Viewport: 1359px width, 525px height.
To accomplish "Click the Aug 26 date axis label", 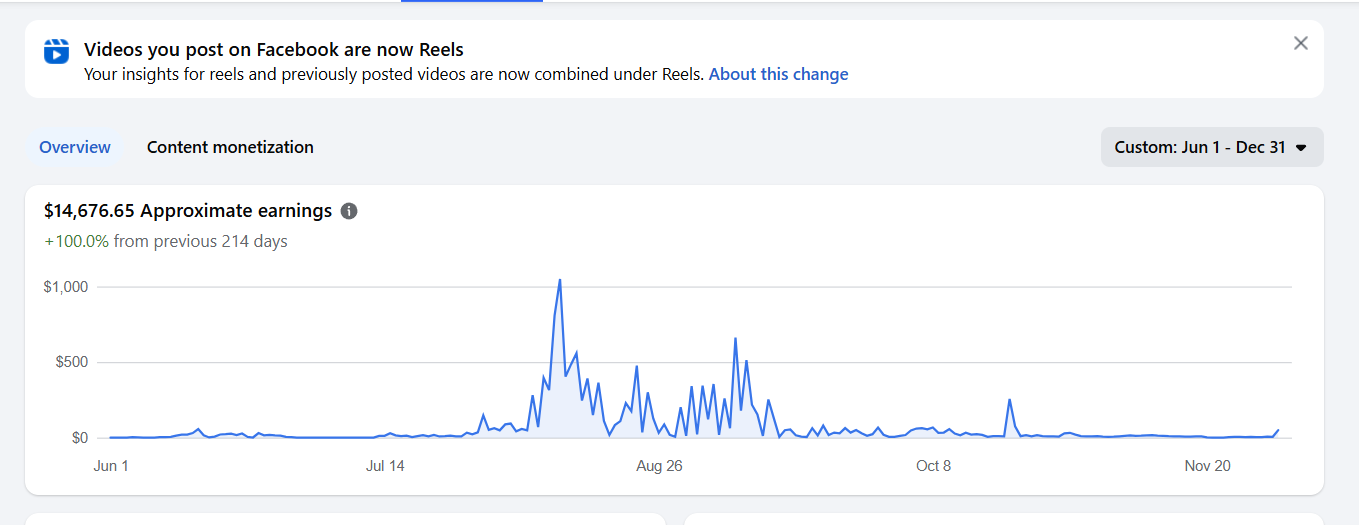I will [x=659, y=466].
